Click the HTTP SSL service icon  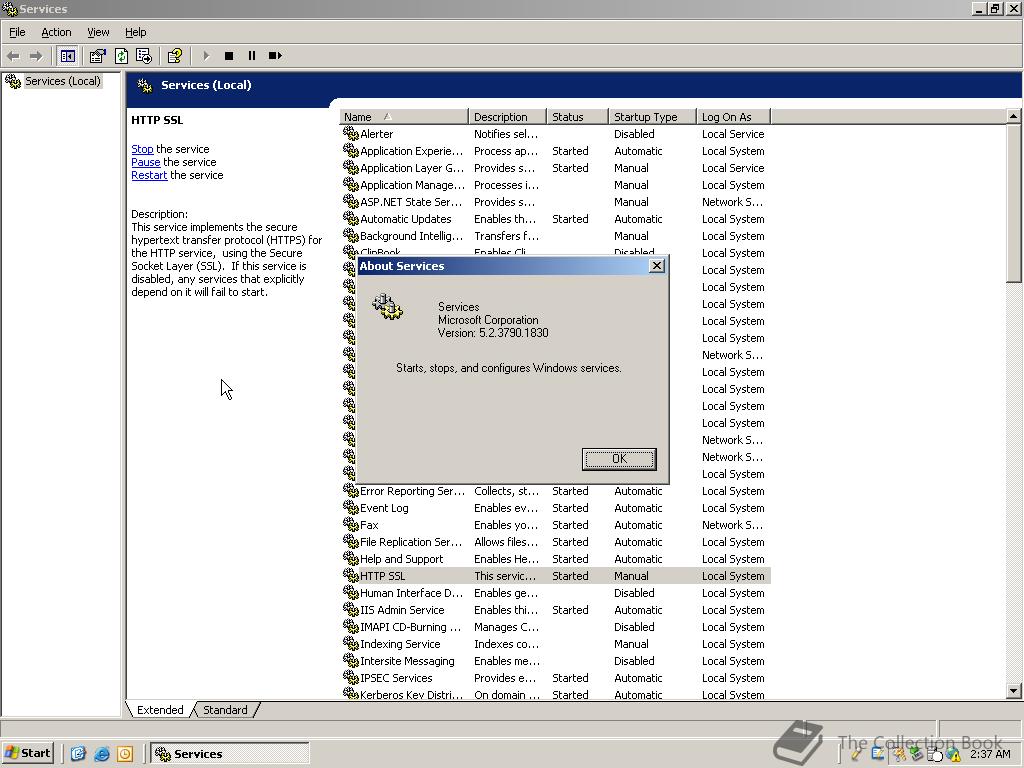tap(351, 575)
